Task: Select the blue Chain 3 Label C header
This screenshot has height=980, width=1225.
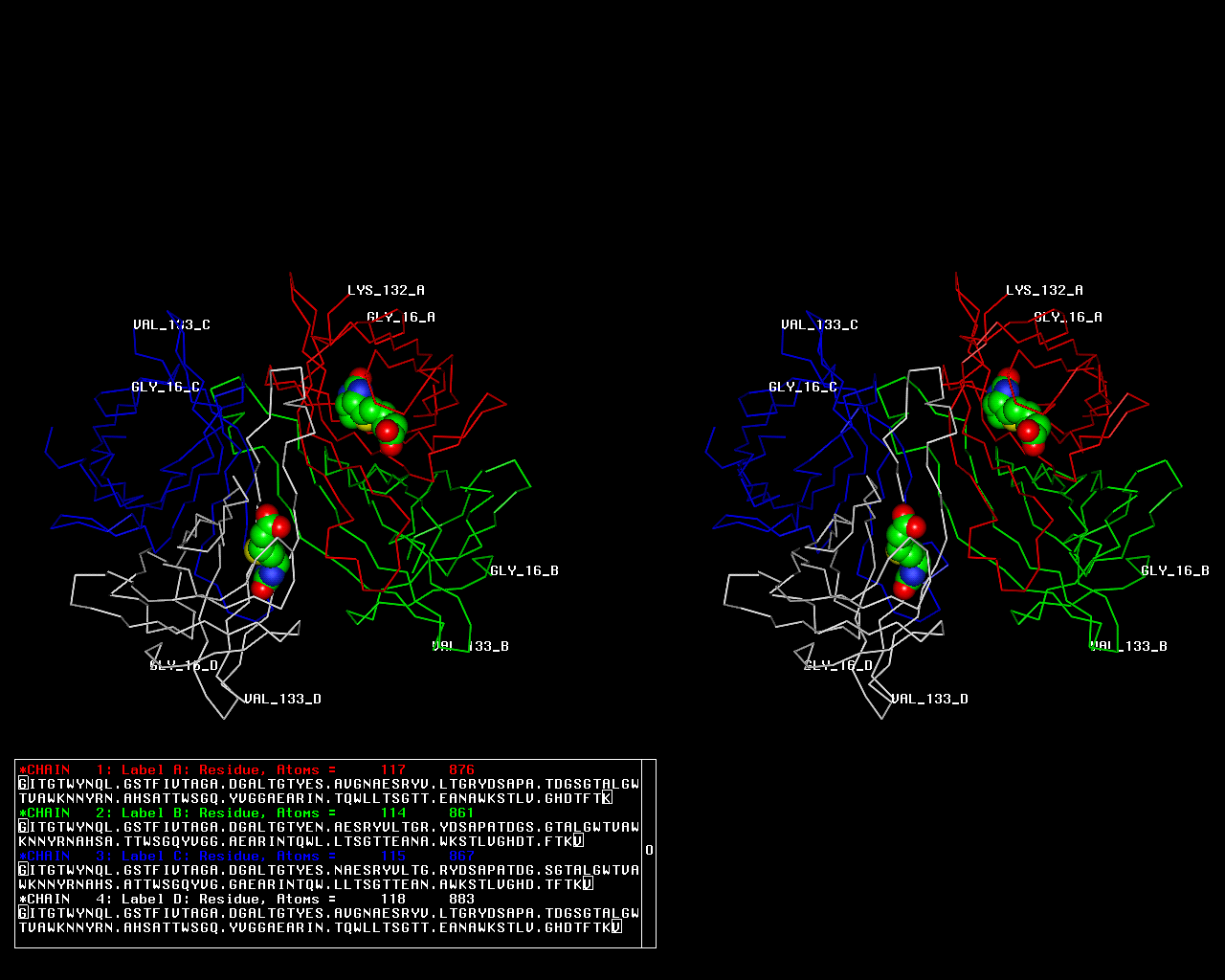Action: (247, 856)
